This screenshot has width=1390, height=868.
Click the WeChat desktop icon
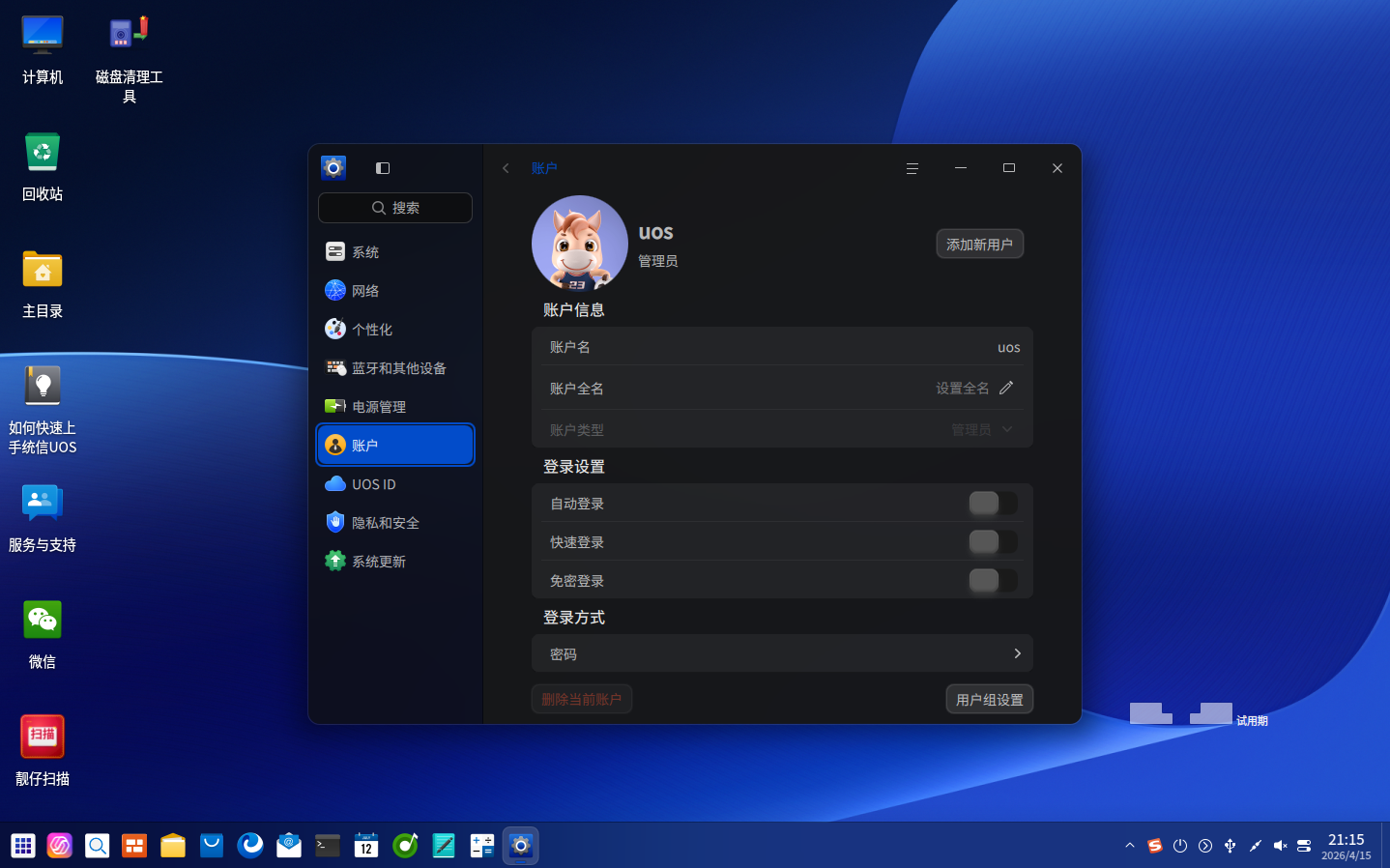coord(43,621)
